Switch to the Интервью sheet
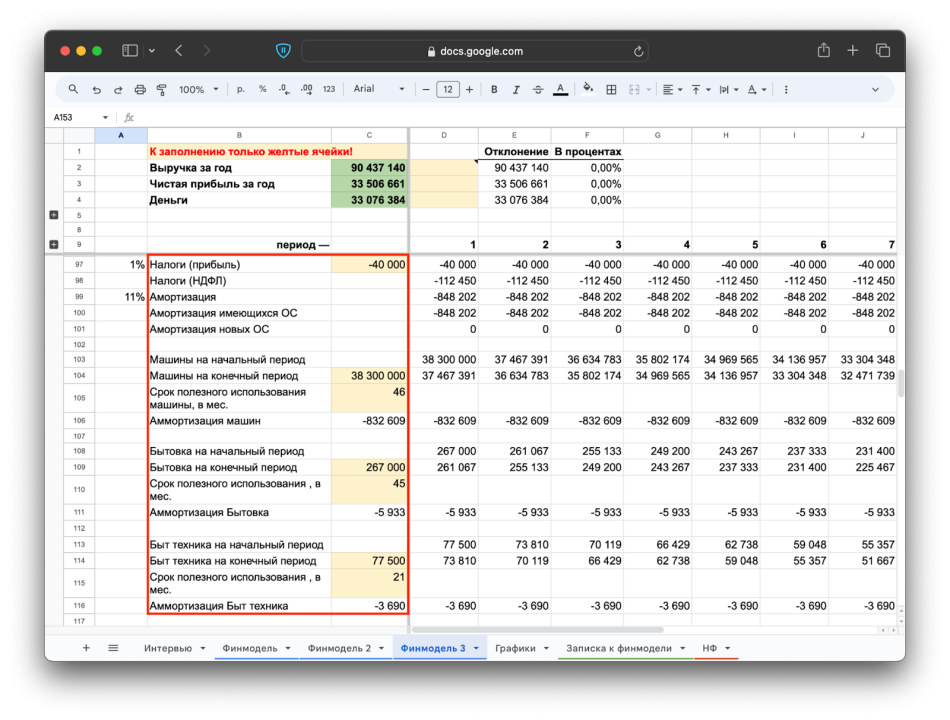950x720 pixels. 167,648
